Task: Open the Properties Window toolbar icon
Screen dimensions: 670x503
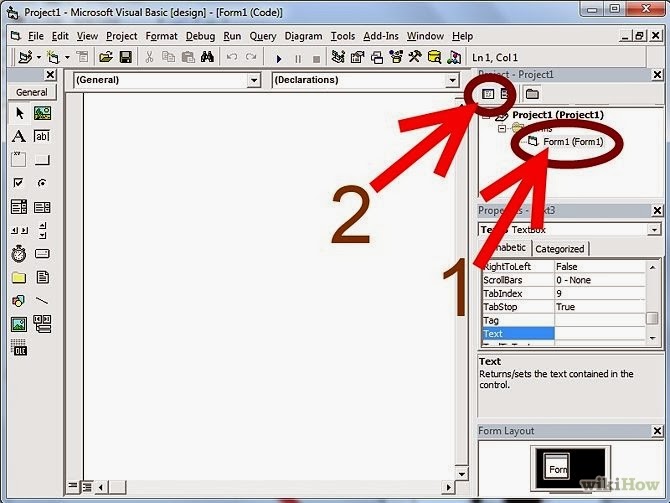Action: [357, 57]
